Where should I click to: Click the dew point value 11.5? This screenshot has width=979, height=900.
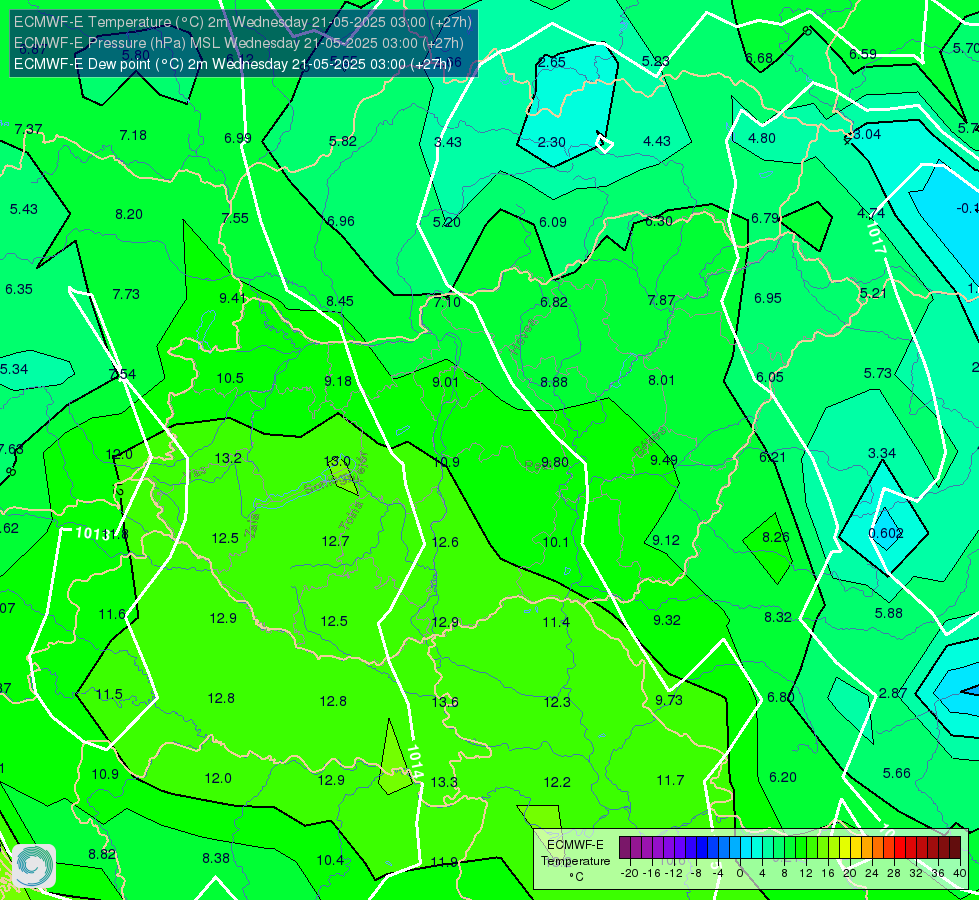click(109, 695)
